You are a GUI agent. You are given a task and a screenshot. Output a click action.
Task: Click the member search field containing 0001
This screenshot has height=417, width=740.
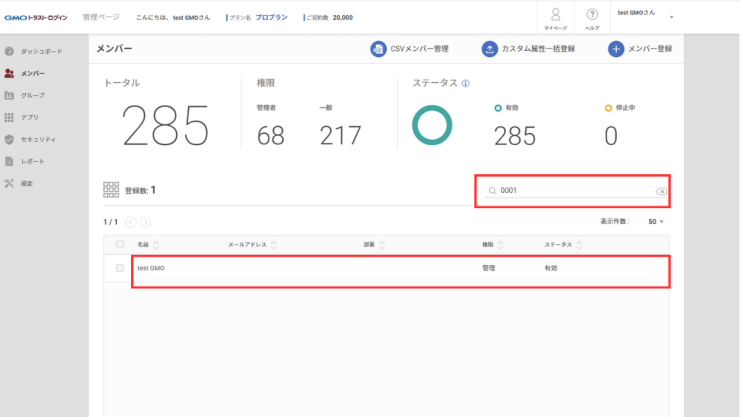570,190
